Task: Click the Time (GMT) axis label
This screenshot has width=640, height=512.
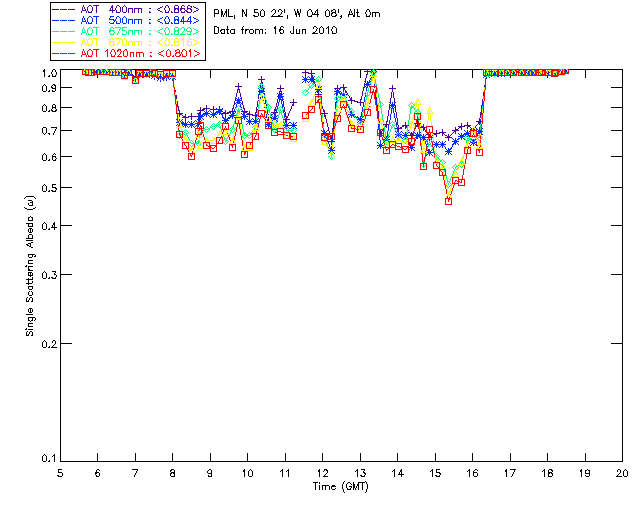Action: coord(341,487)
